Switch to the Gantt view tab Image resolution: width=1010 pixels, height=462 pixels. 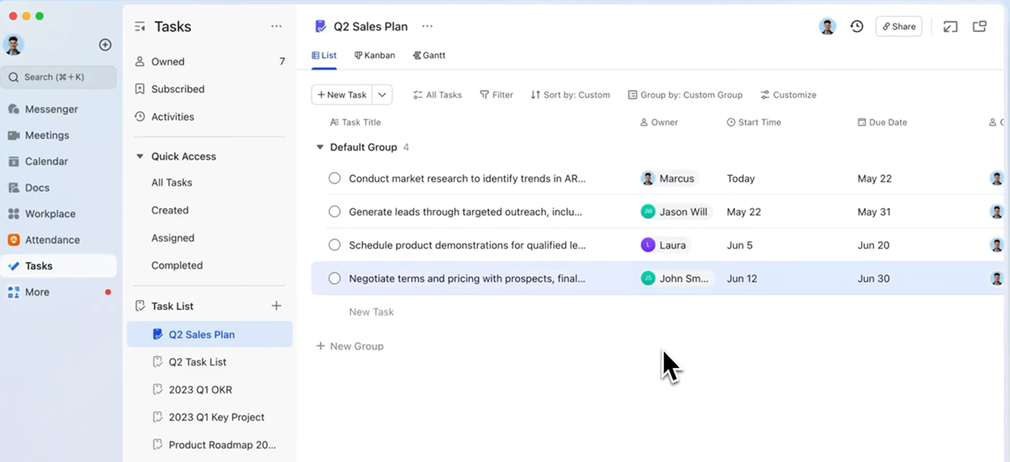click(429, 56)
